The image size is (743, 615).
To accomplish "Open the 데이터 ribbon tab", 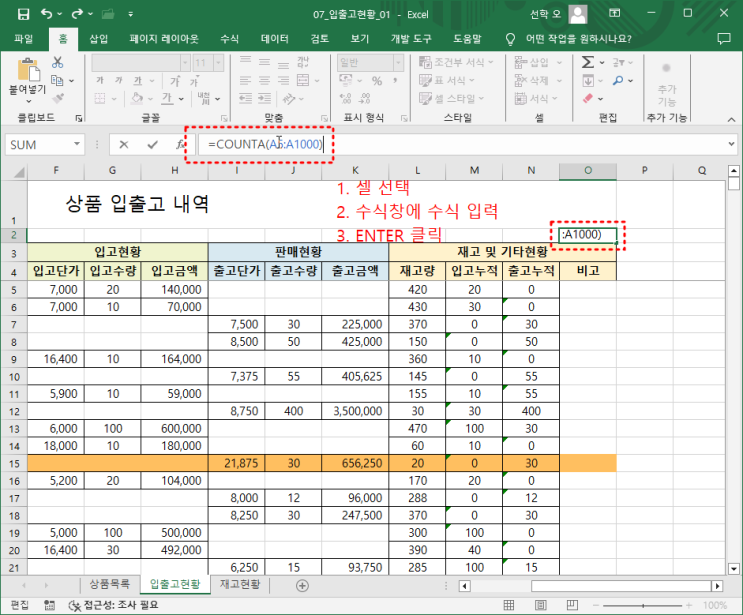I will pyautogui.click(x=274, y=39).
